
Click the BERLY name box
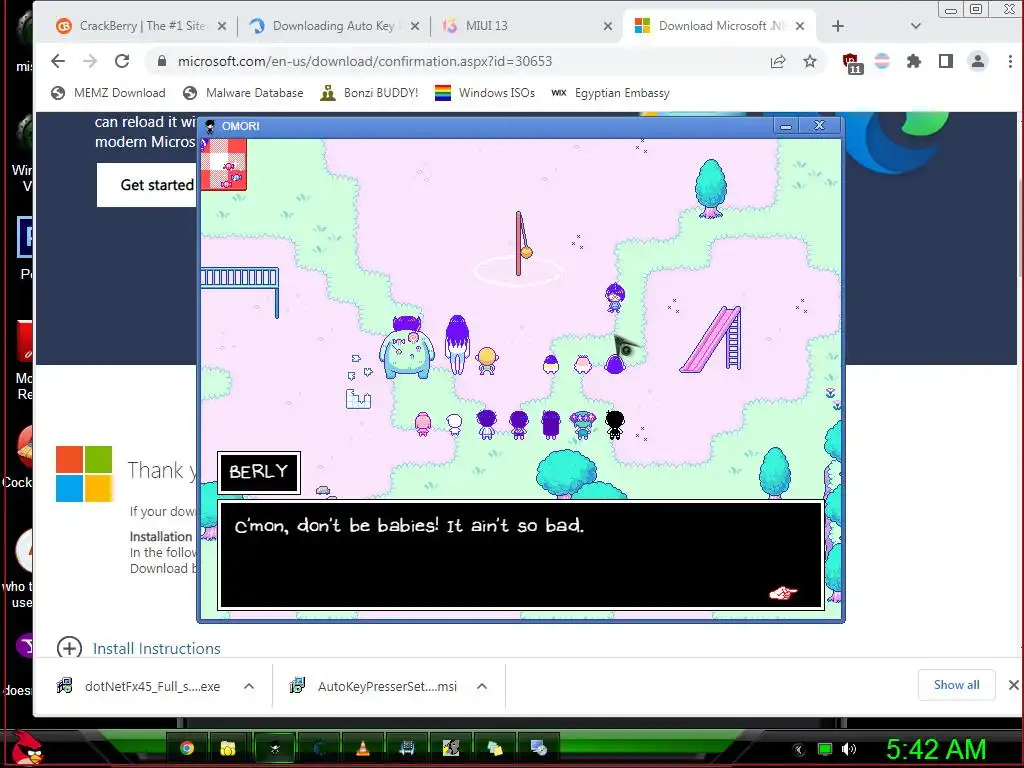pyautogui.click(x=259, y=472)
